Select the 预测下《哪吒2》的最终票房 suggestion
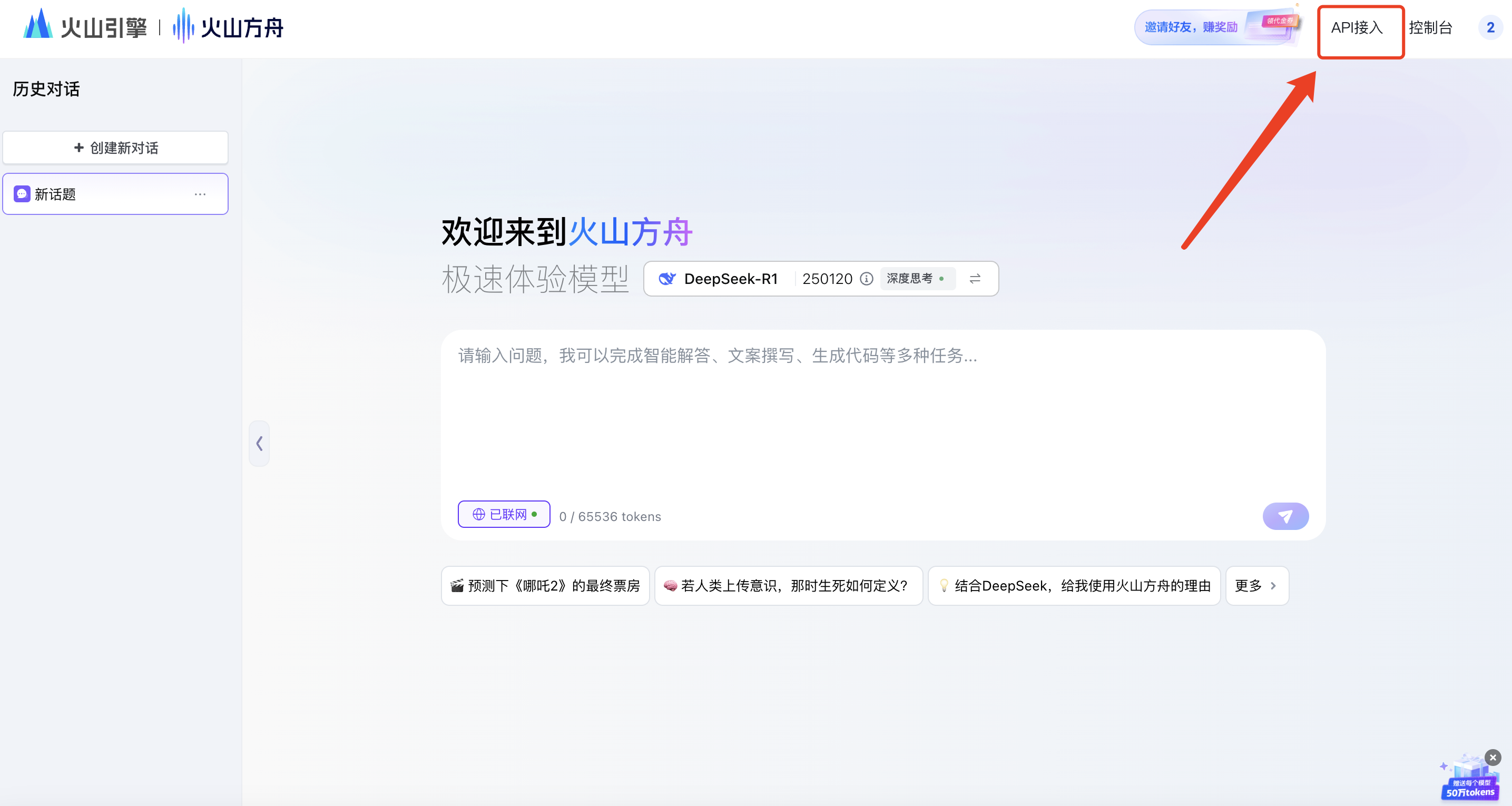 pos(545,585)
